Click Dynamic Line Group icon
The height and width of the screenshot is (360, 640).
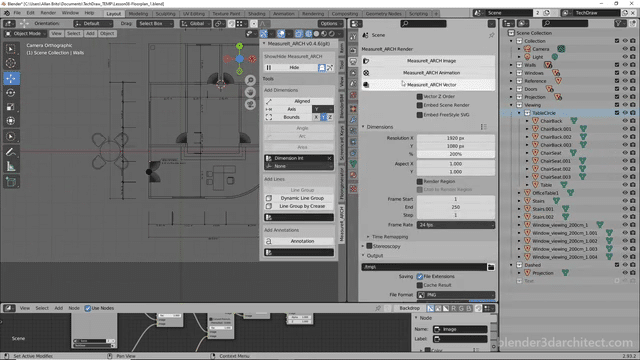coord(269,198)
